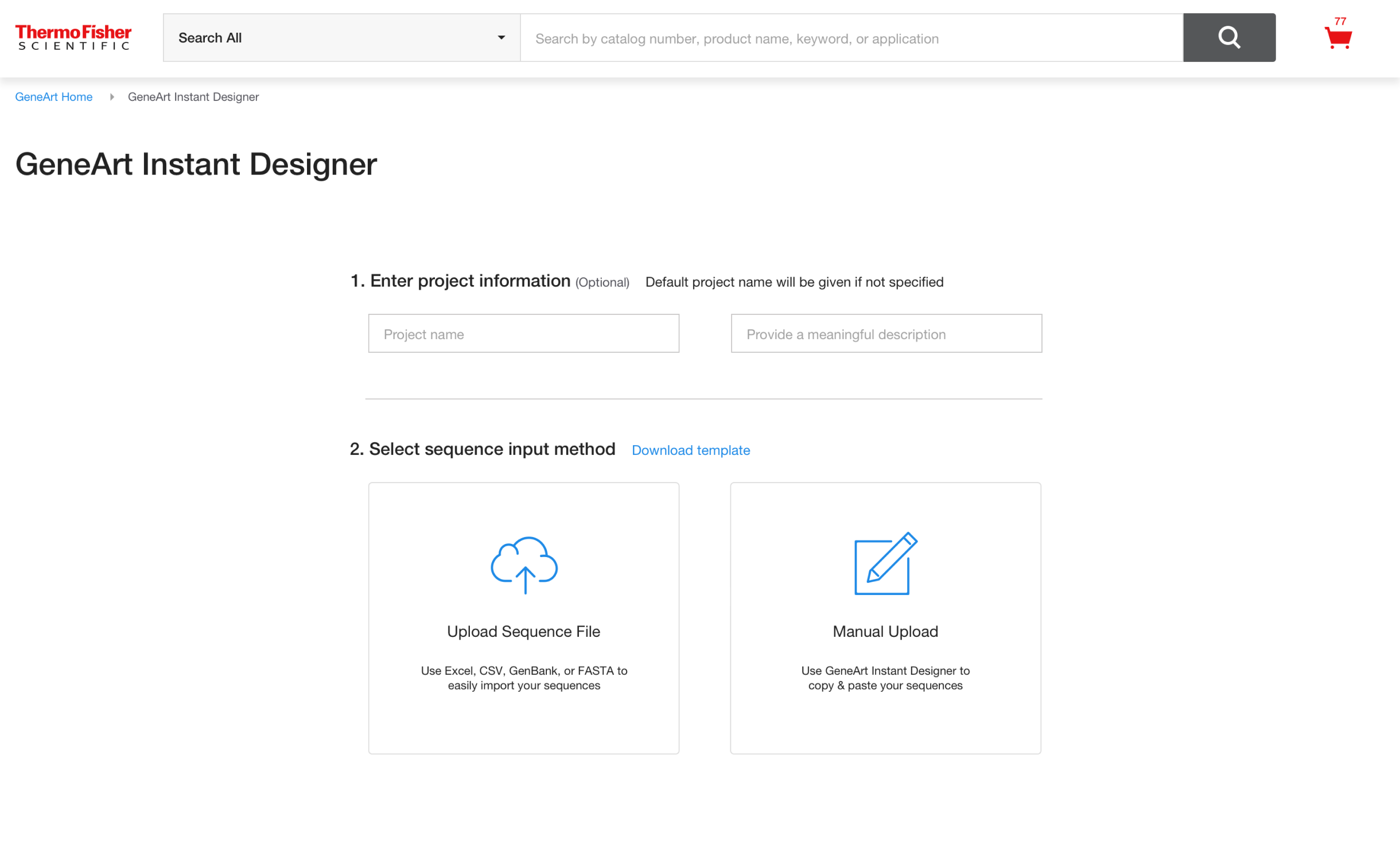Click the pencil edit Manual Upload icon
This screenshot has height=864, width=1400.
coord(885,564)
